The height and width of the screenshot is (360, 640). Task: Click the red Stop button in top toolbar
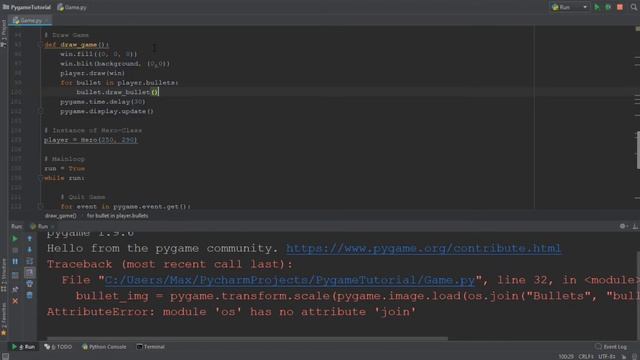pos(620,7)
